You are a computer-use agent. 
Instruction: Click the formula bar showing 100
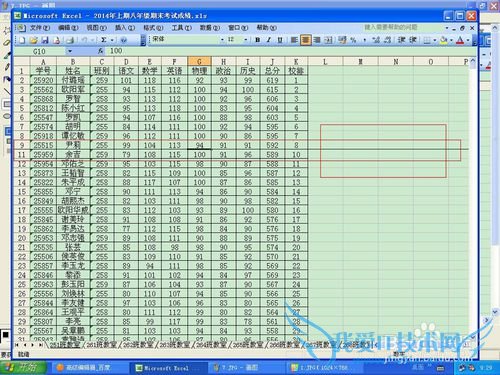pos(290,51)
